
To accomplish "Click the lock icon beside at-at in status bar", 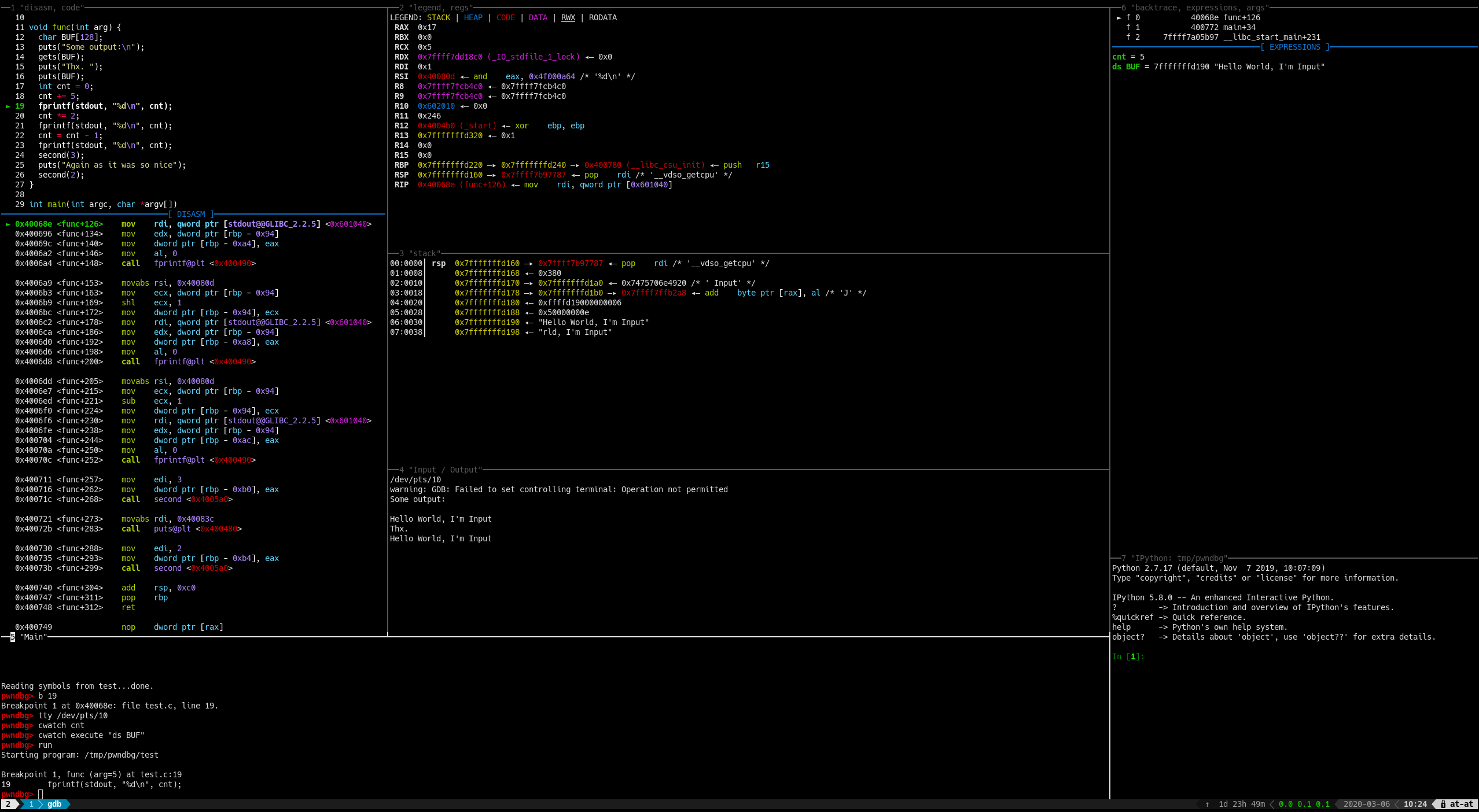I will pyautogui.click(x=1443, y=804).
